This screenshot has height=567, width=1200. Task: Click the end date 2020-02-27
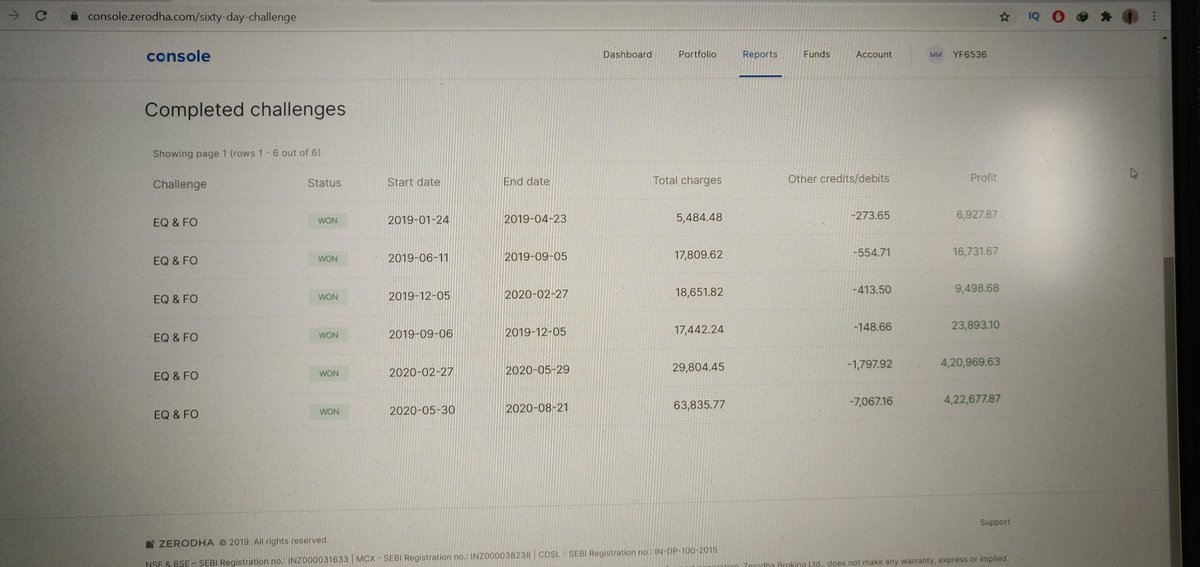pos(535,297)
